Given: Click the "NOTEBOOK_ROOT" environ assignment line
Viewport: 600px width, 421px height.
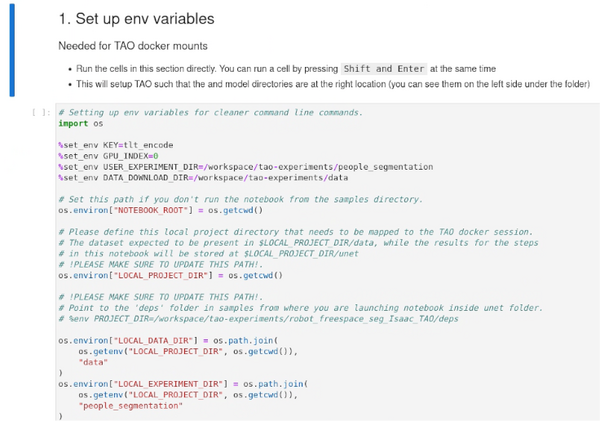Looking at the screenshot, I should pyautogui.click(x=160, y=211).
